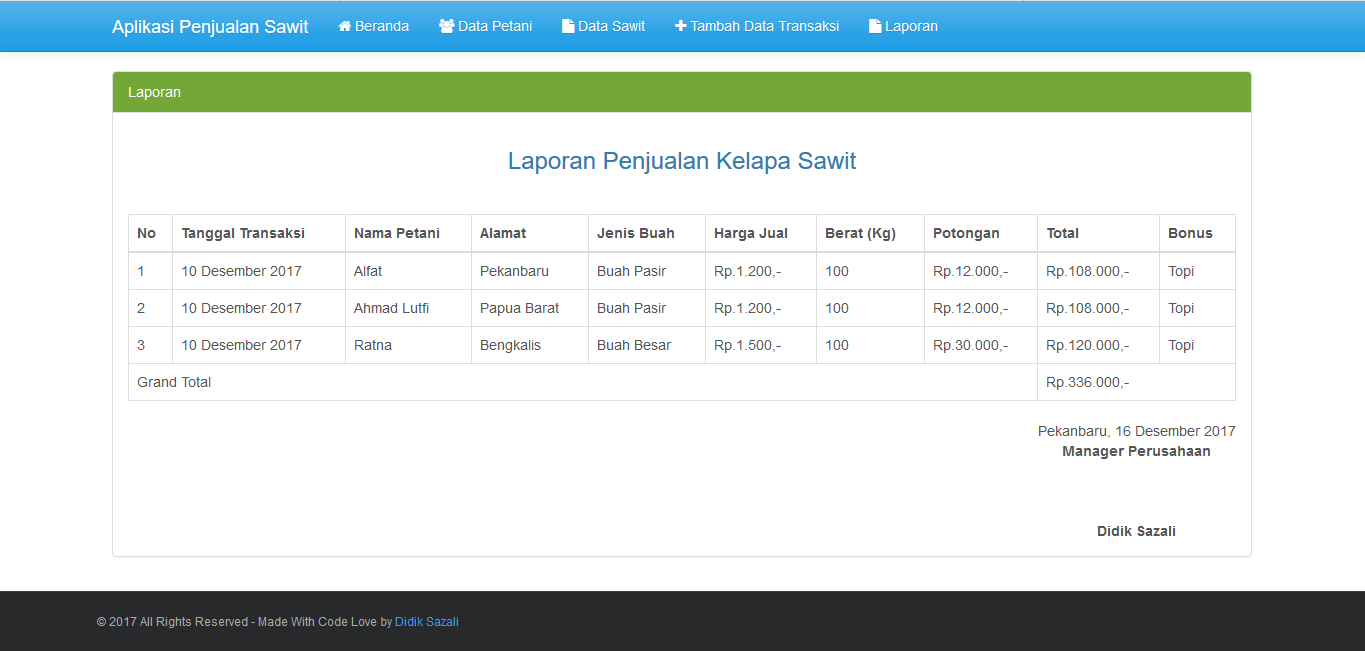The image size is (1365, 651).
Task: Select transaction number 2
Action: pos(140,307)
